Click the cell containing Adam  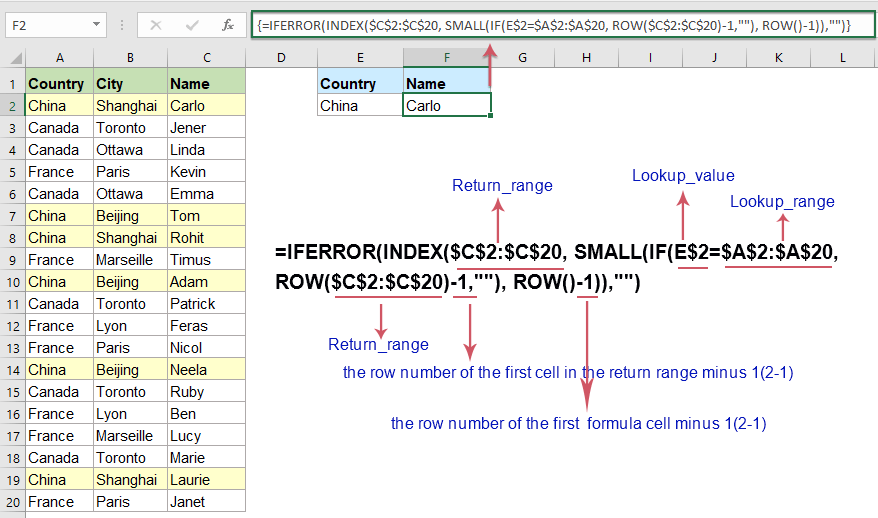coord(207,282)
